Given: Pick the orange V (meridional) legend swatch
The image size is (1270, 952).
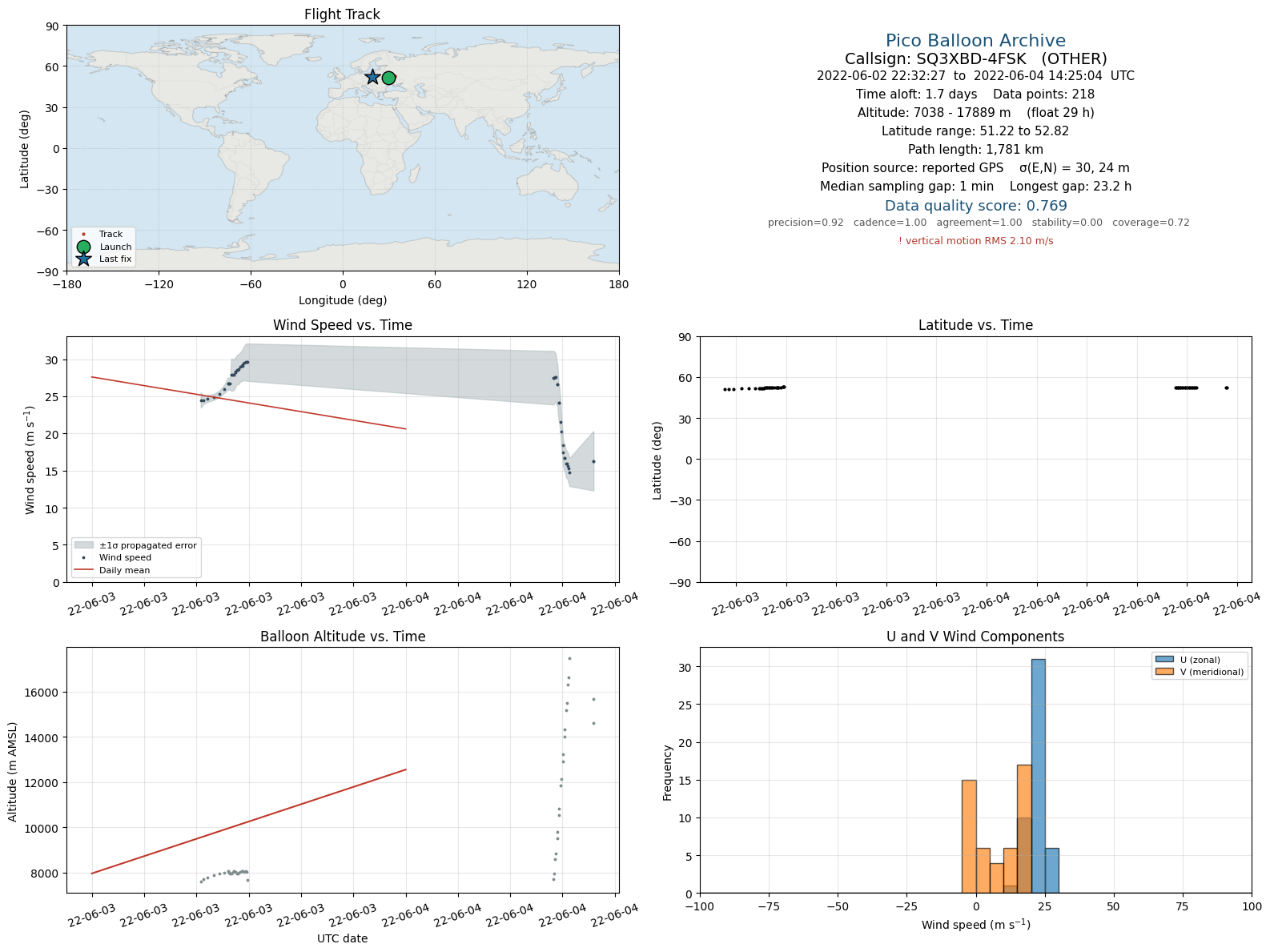Looking at the screenshot, I should [x=1164, y=672].
